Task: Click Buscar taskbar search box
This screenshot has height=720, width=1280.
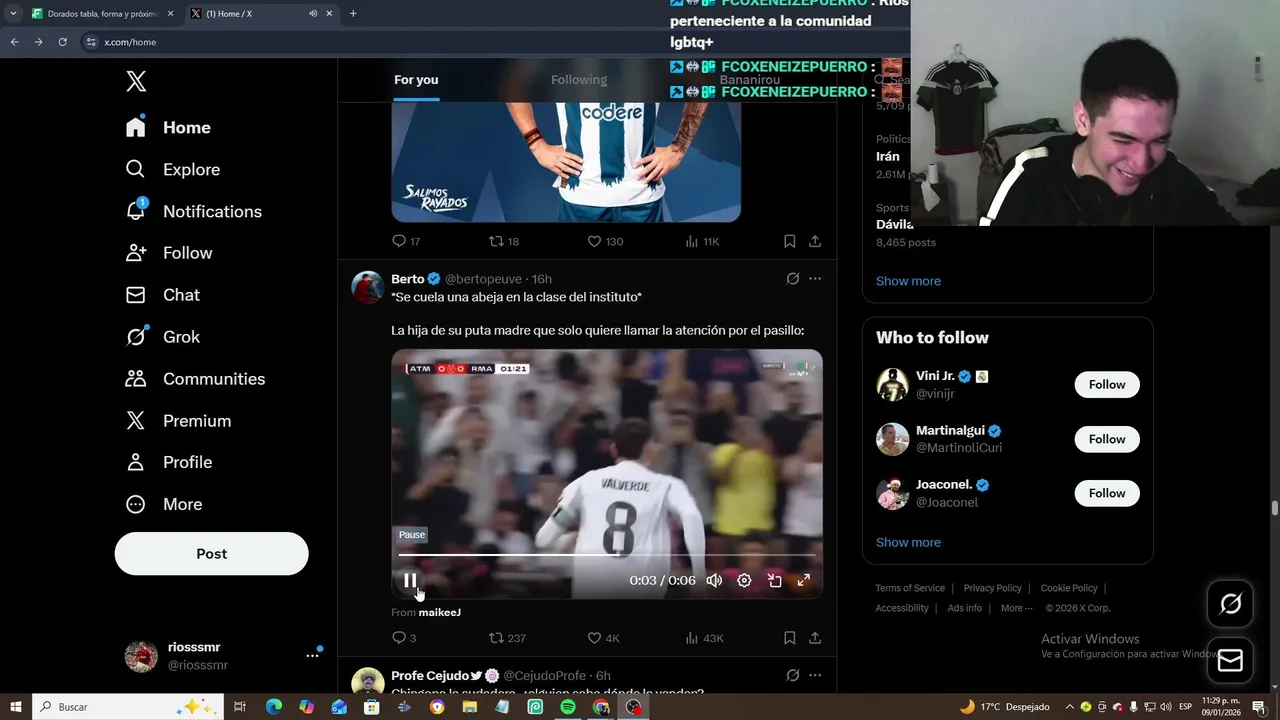Action: coord(130,707)
